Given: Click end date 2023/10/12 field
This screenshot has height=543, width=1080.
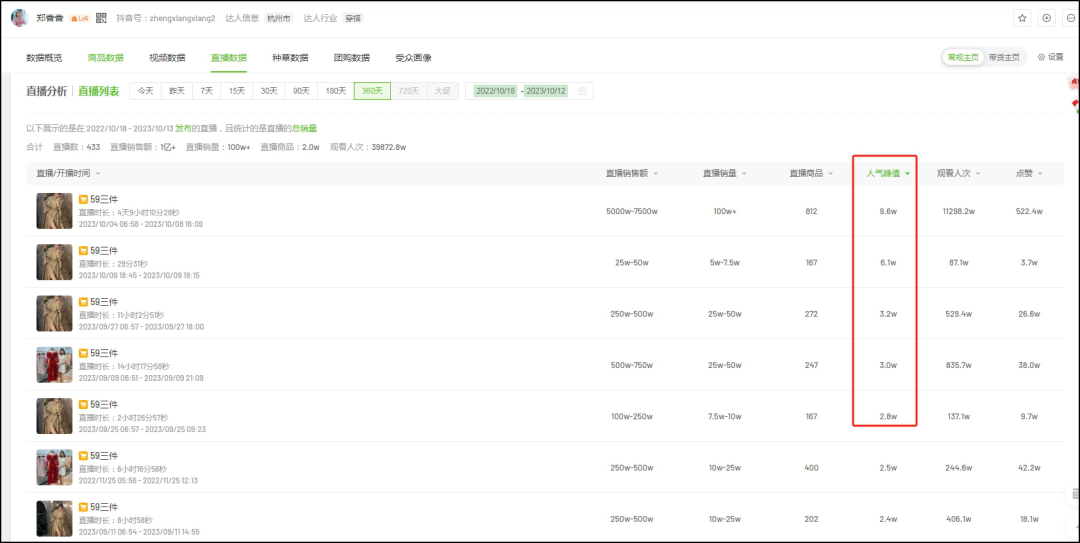Looking at the screenshot, I should 546,91.
